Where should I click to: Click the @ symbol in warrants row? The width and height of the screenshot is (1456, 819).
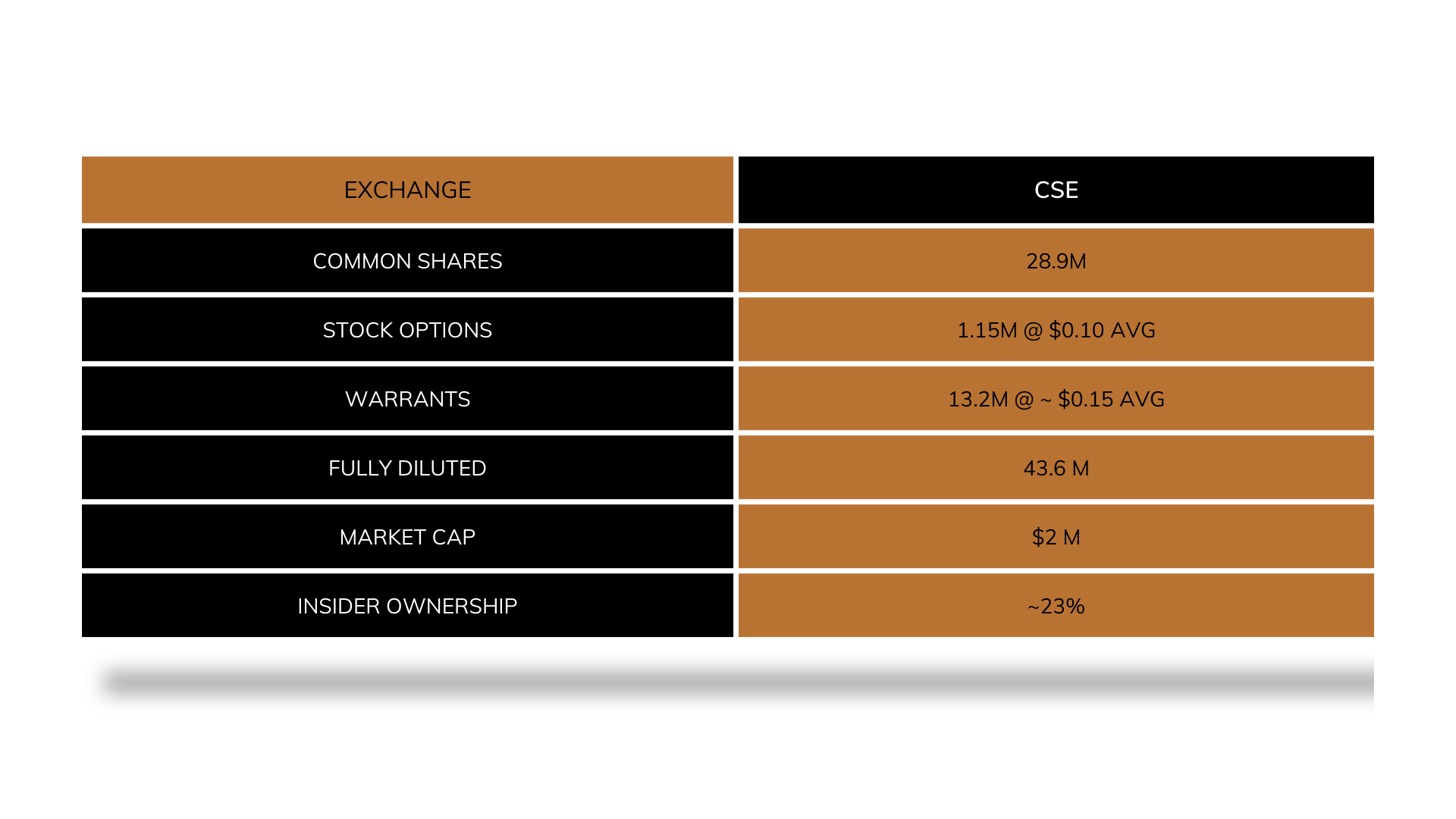coord(1024,400)
